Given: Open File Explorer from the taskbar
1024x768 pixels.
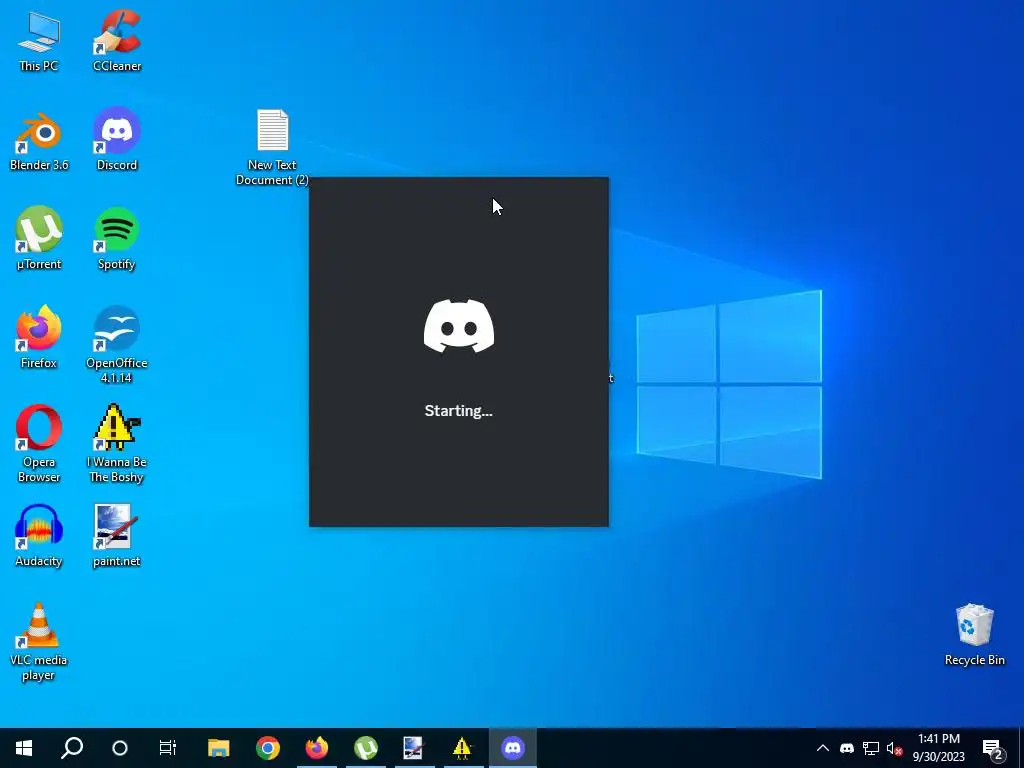Looking at the screenshot, I should coord(219,748).
